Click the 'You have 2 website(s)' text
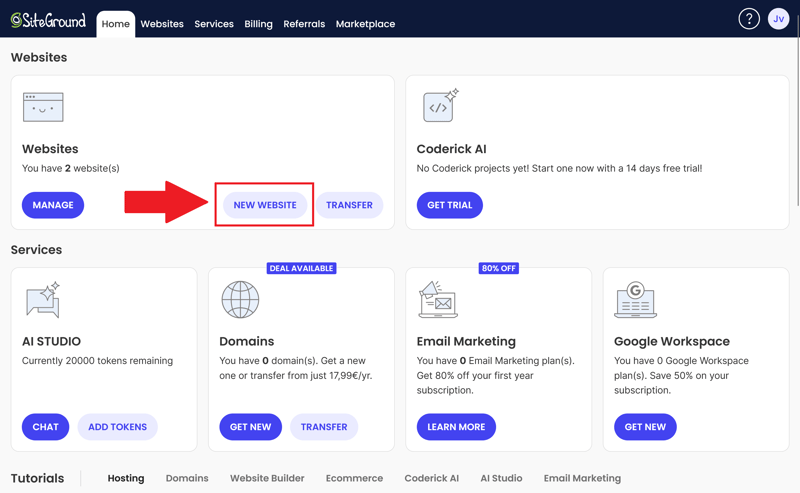This screenshot has width=800, height=493. coord(71,168)
